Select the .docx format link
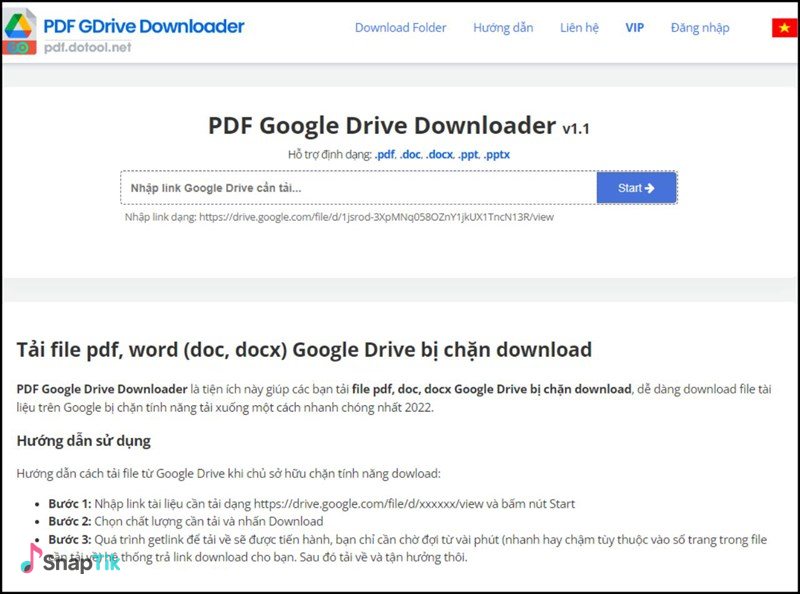Screen dimensions: 800x594 click(x=440, y=155)
